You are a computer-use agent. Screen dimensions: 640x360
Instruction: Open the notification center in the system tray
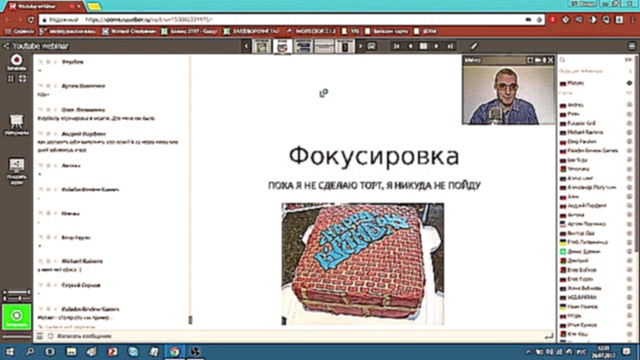627,351
